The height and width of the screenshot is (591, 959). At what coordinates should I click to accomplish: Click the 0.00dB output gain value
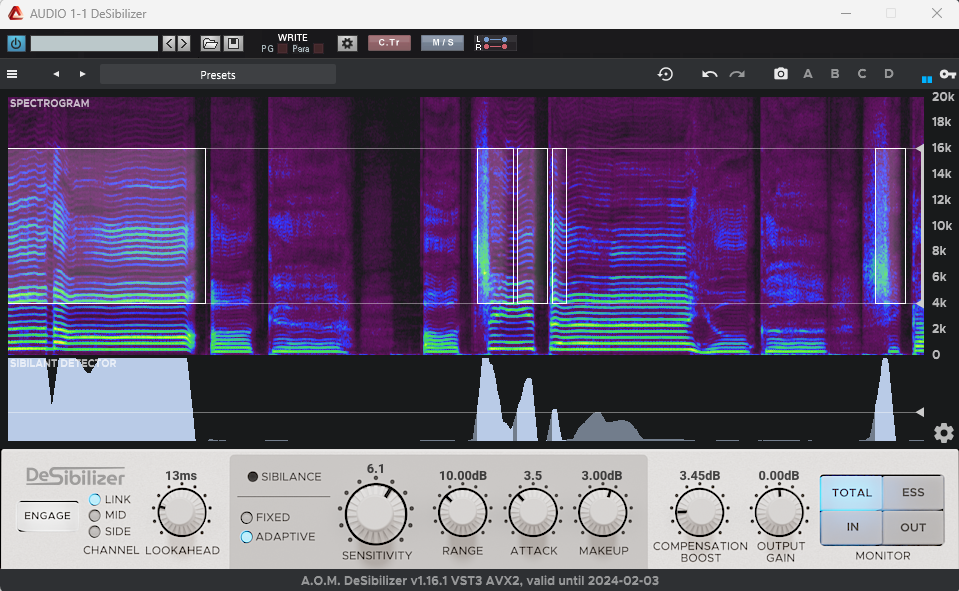779,475
